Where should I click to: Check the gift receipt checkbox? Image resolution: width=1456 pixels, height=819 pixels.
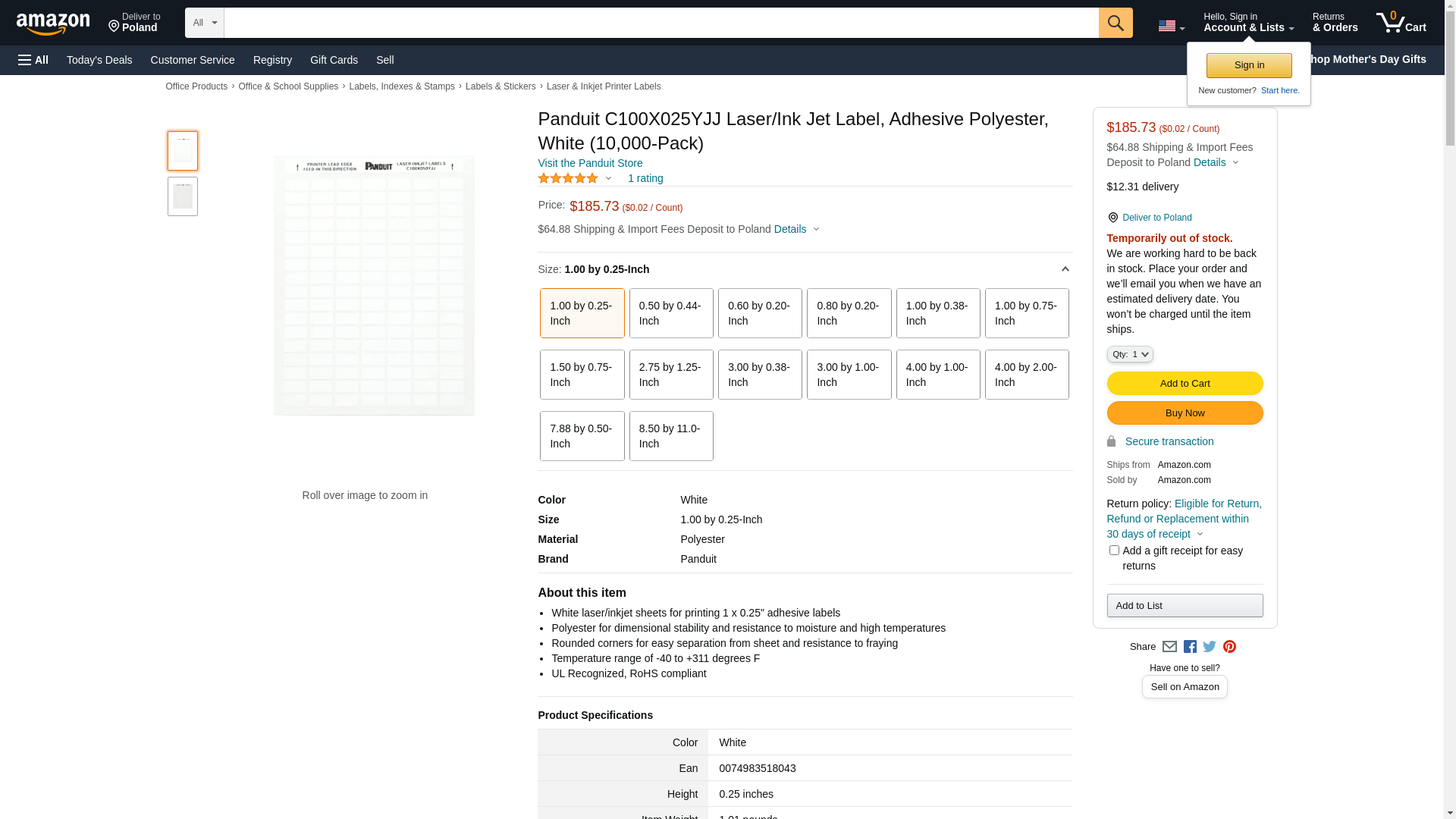[x=1114, y=551]
